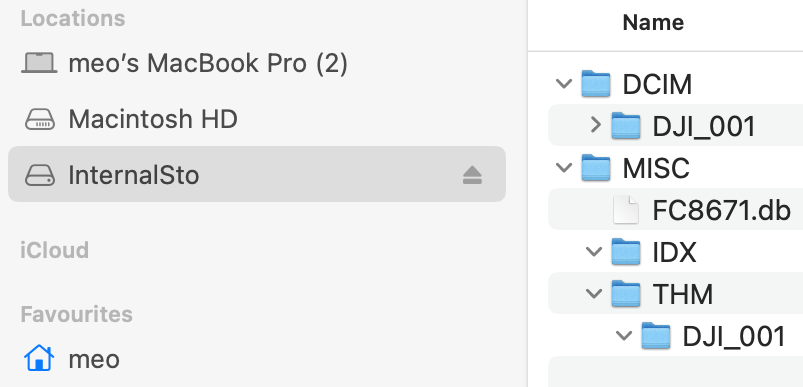Open the meo home folder icon
This screenshot has height=387, width=803.
(x=39, y=358)
